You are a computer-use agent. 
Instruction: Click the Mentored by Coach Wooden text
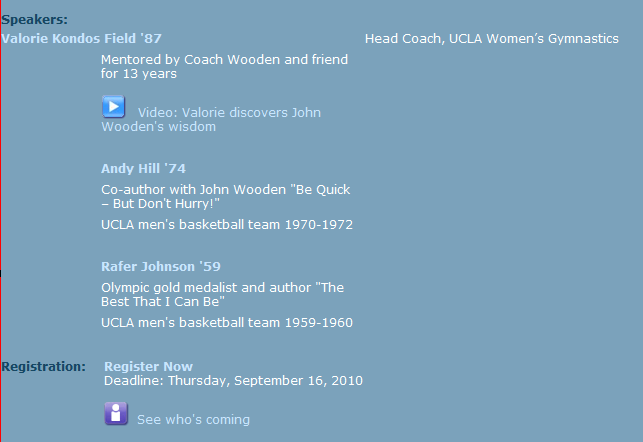pos(224,60)
